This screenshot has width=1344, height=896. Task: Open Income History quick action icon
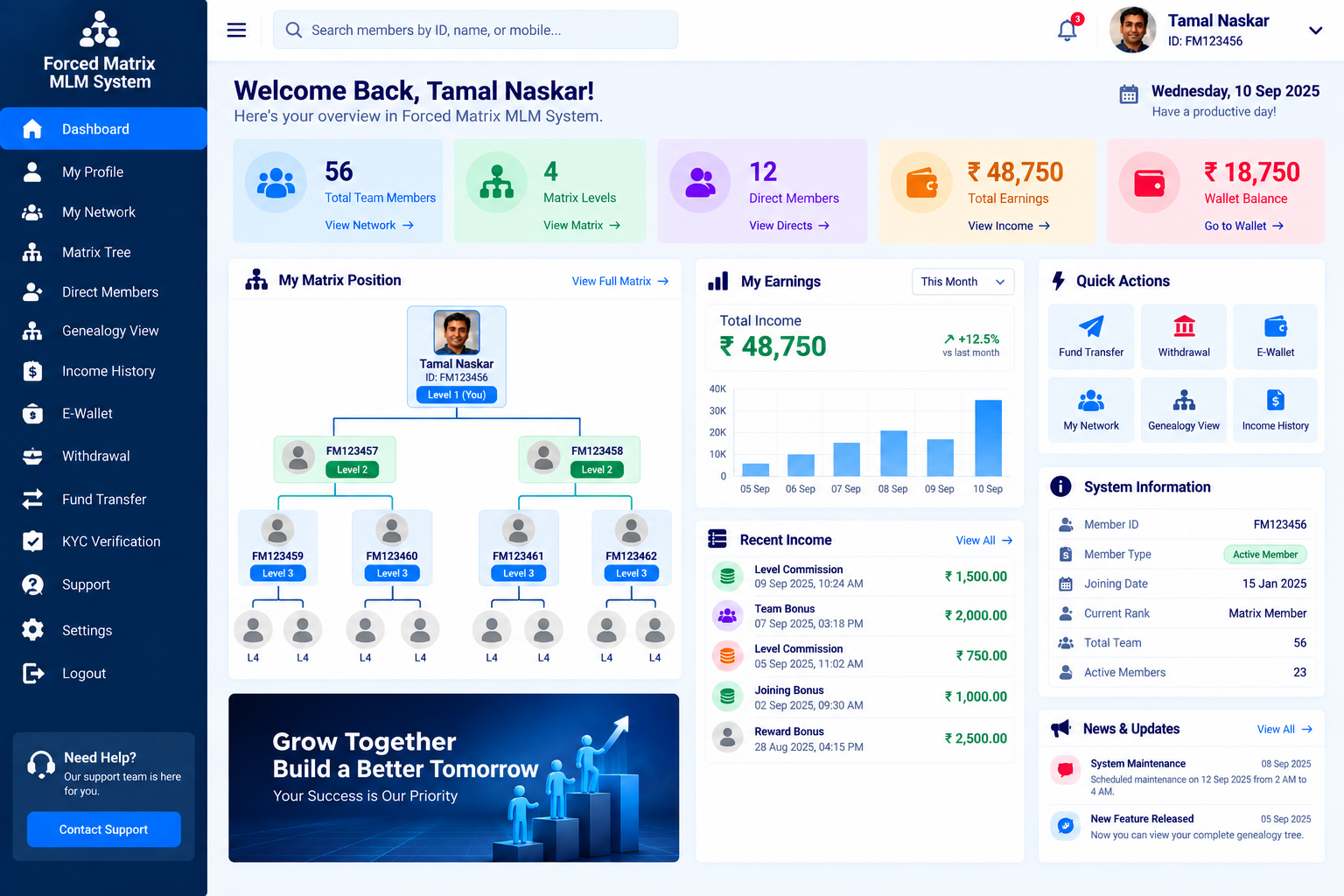[1276, 401]
